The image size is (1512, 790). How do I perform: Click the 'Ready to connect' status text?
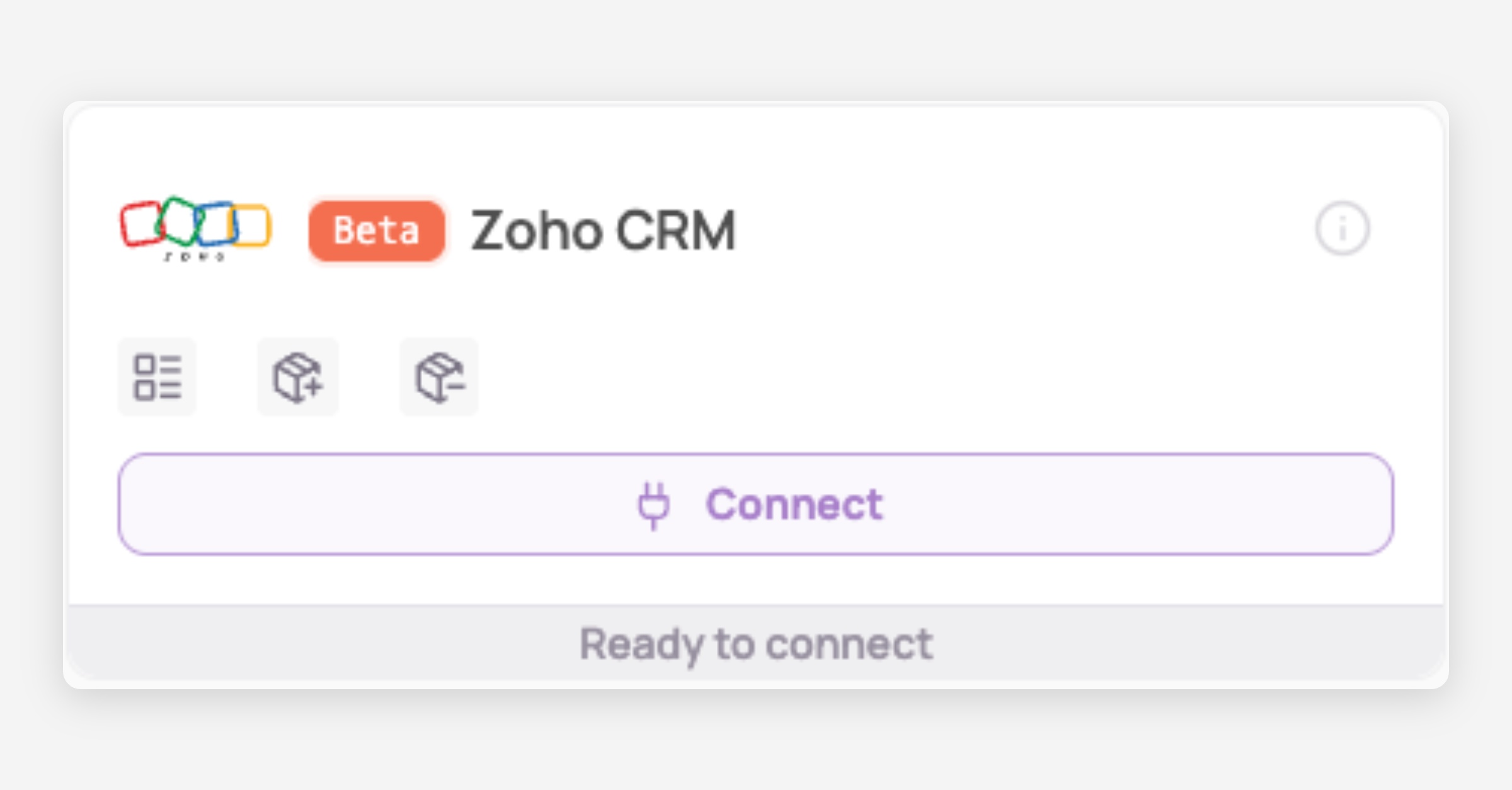point(756,644)
